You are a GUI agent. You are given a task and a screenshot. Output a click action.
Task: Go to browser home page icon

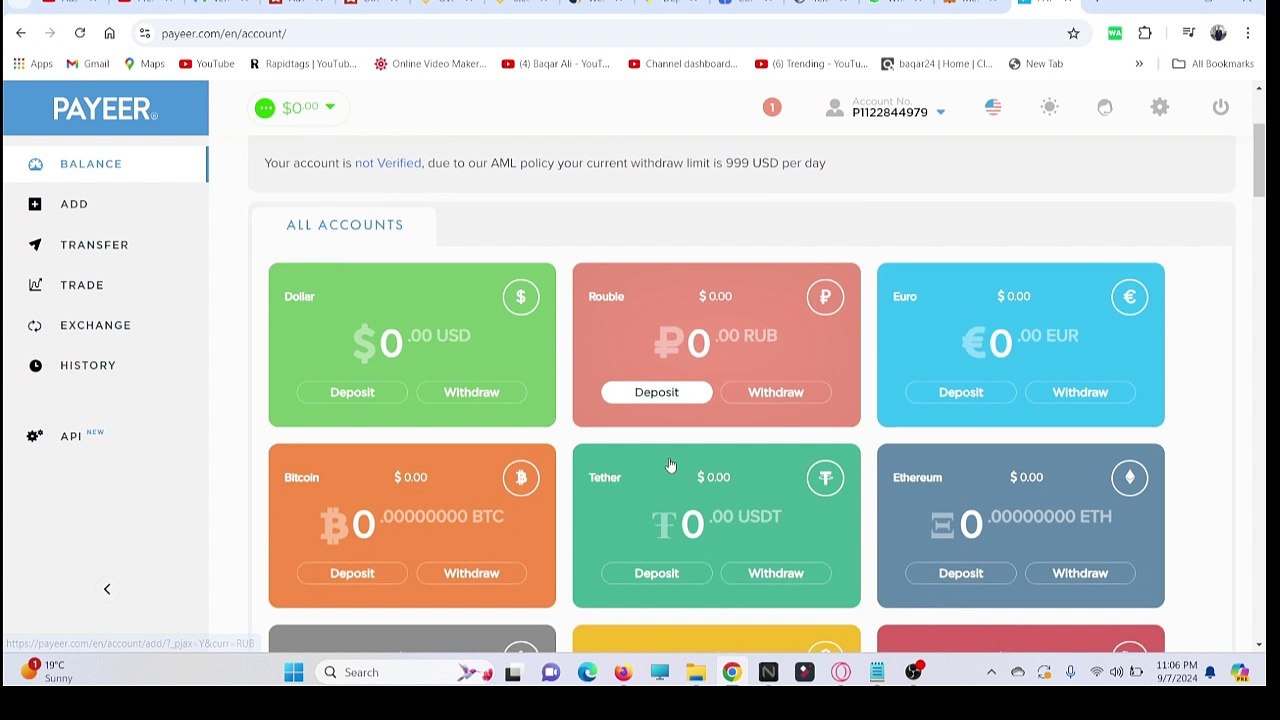pyautogui.click(x=110, y=33)
